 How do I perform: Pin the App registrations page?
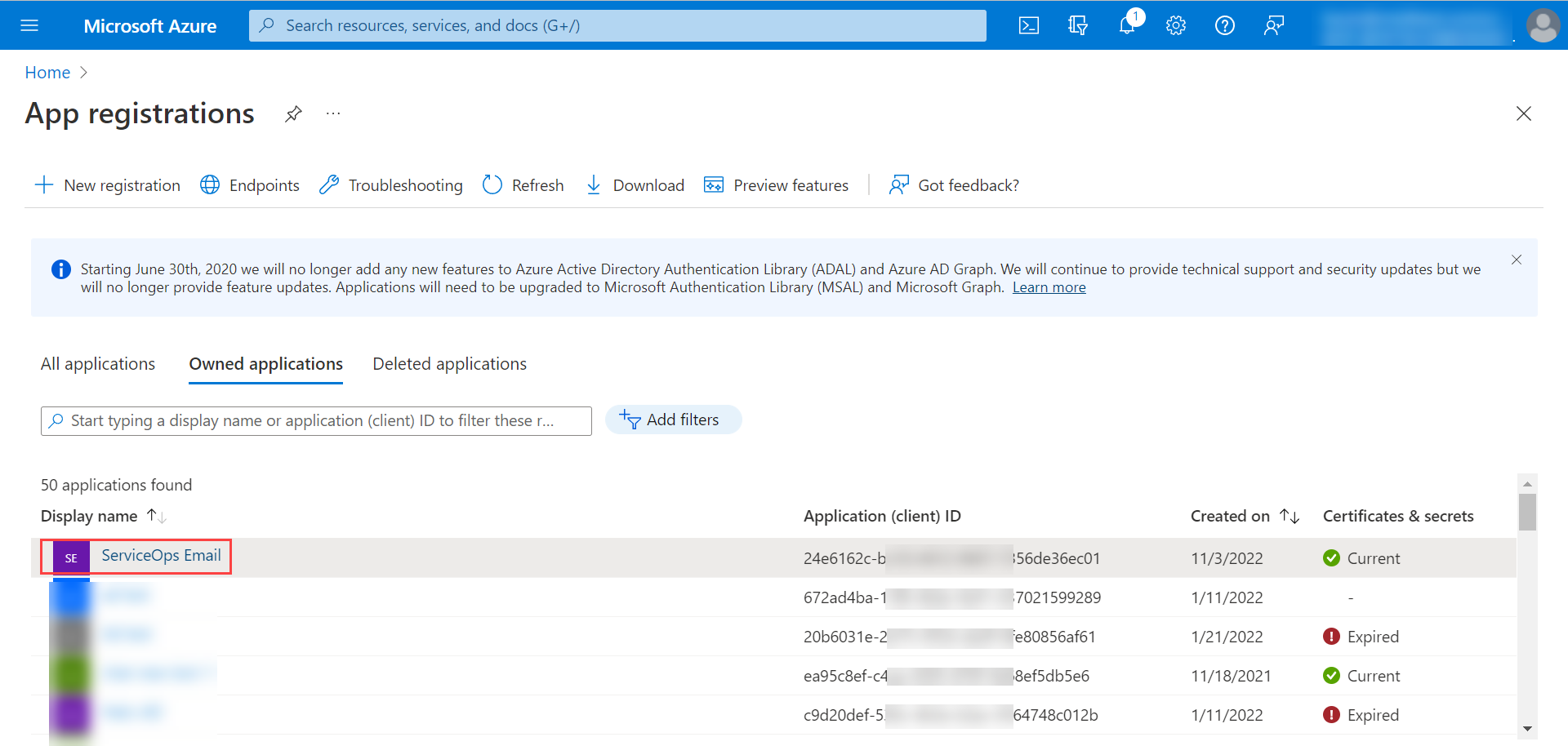pyautogui.click(x=293, y=114)
